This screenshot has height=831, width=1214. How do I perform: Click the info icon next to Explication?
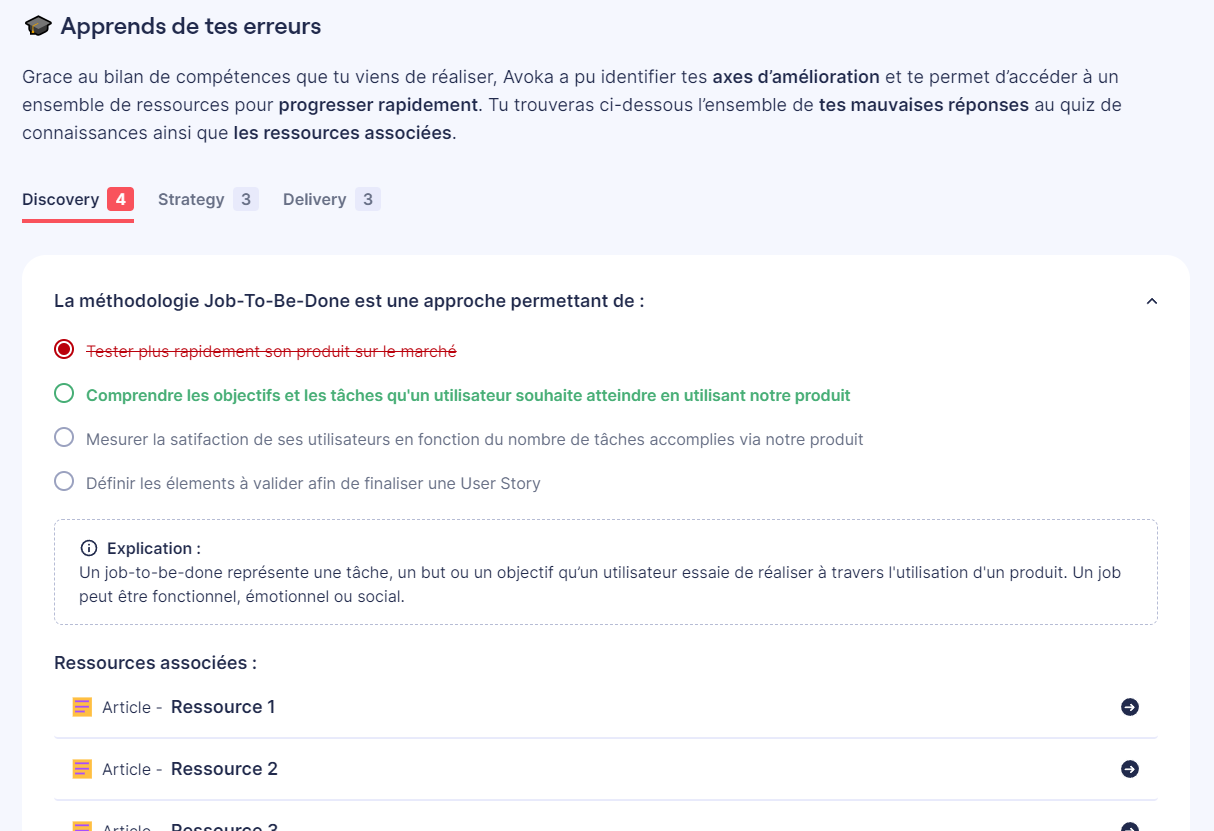87,547
